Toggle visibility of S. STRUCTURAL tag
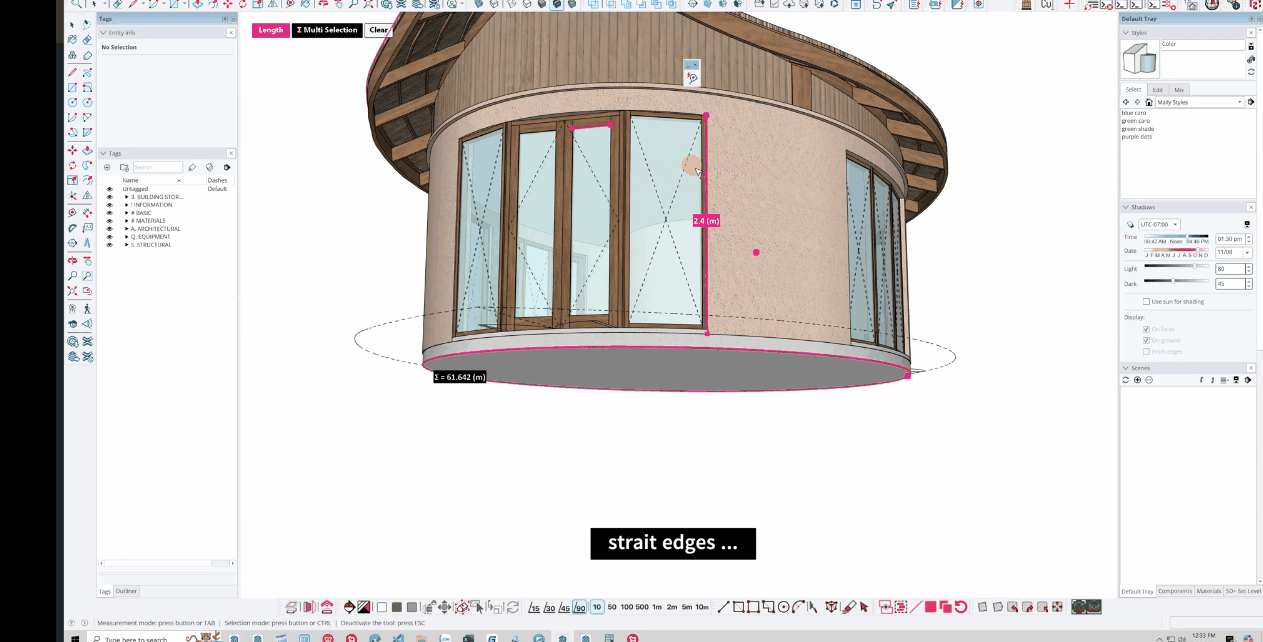This screenshot has width=1263, height=642. 109,245
